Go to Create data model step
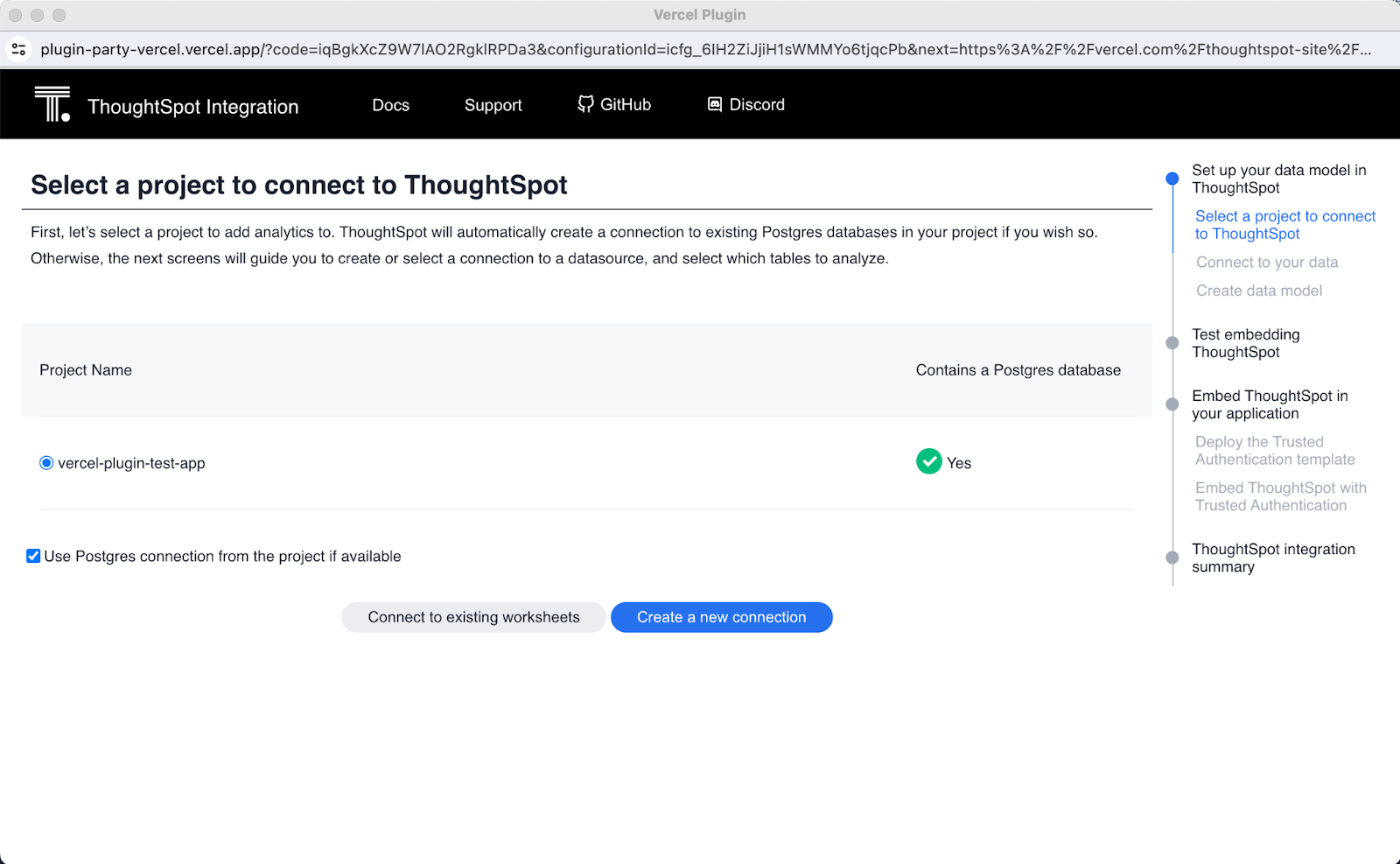The width and height of the screenshot is (1400, 864). pos(1259,291)
